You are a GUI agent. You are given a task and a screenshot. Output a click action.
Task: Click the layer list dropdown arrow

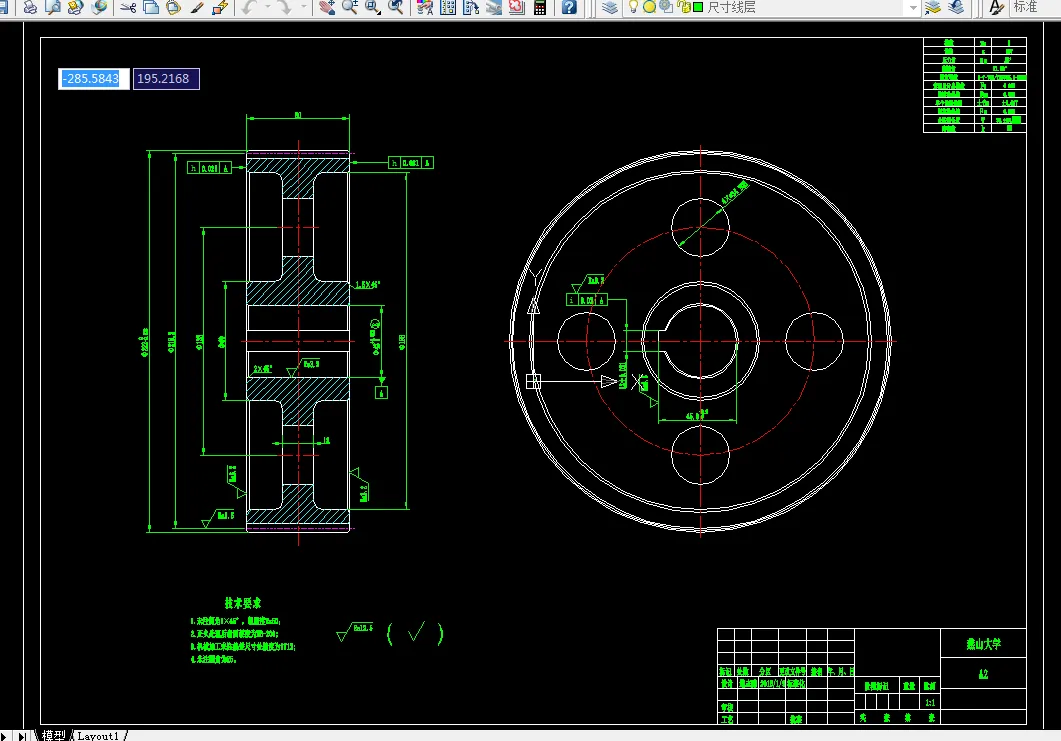[x=913, y=7]
